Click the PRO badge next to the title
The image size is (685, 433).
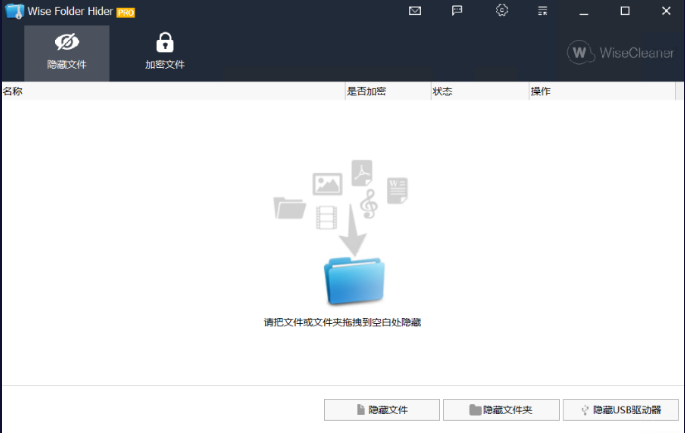coord(126,12)
